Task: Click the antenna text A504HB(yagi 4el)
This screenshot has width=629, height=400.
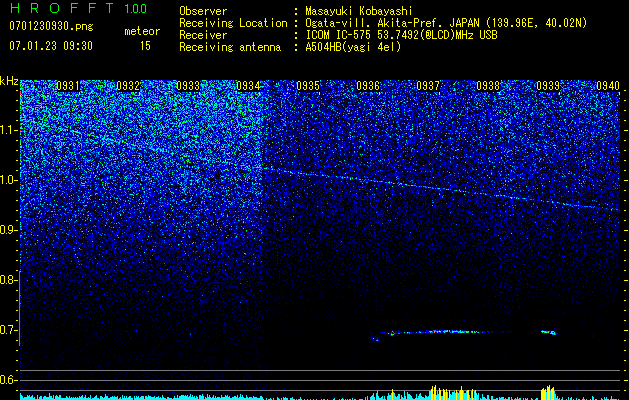Action: 353,47
